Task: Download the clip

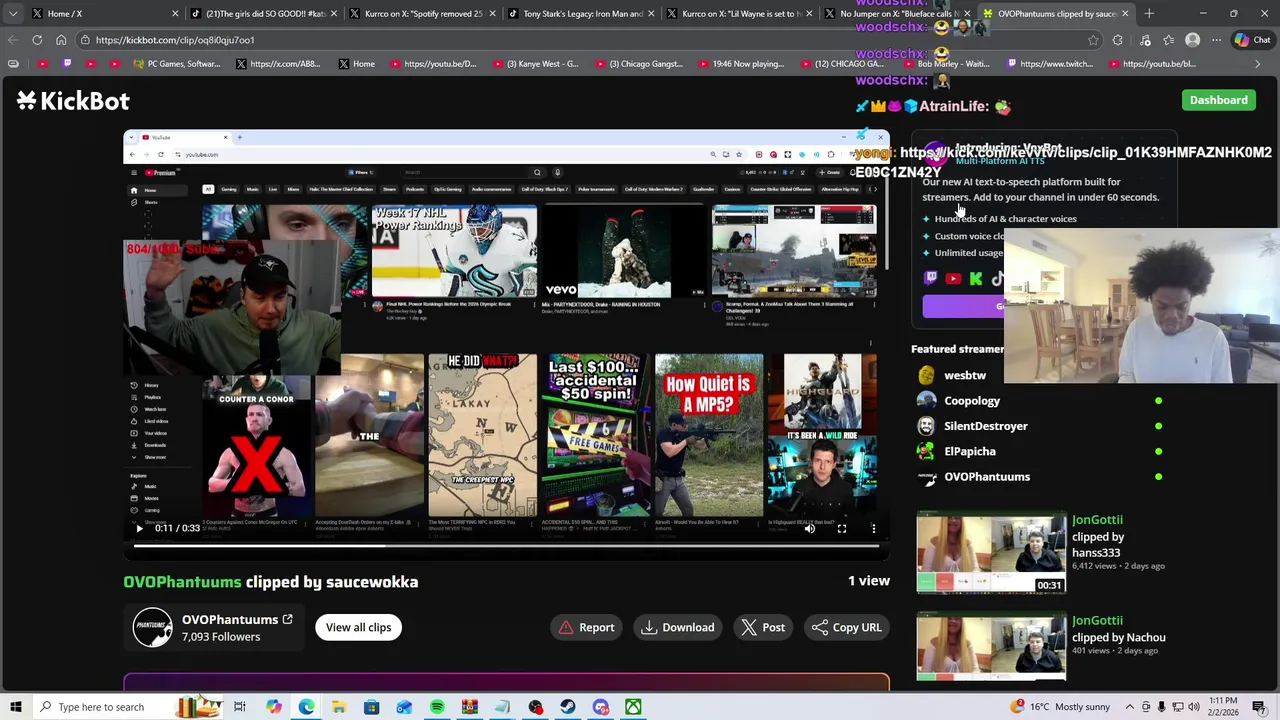Action: 678,627
